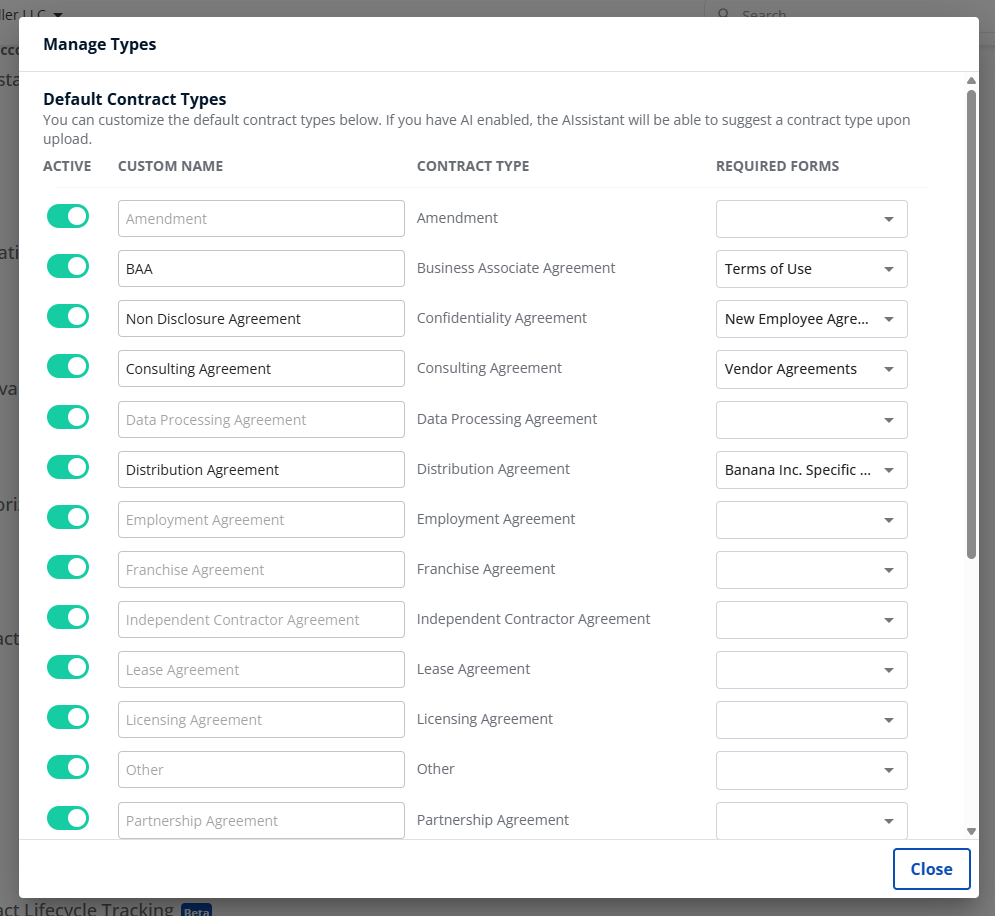
Task: Switch off the Franchise Agreement toggle
Action: pyautogui.click(x=68, y=568)
